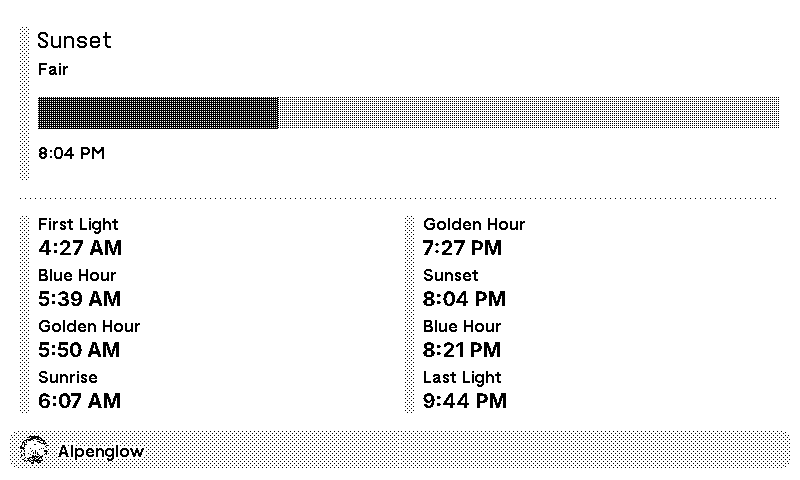The width and height of the screenshot is (800, 480).
Task: Select the 5:39 AM Blue Hour time
Action: (x=80, y=299)
